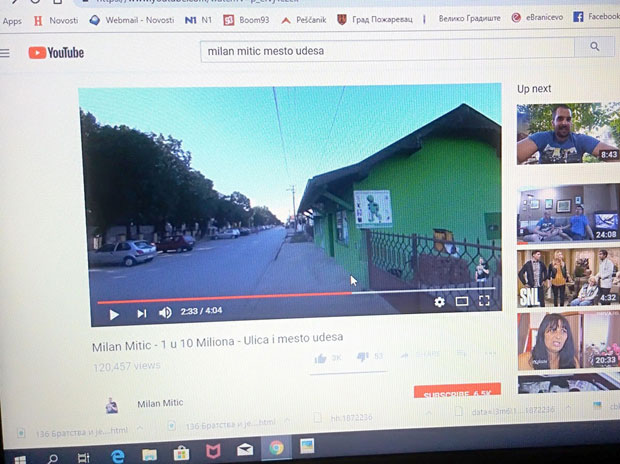Mute the video volume speaker icon
The height and width of the screenshot is (464, 620).
click(165, 313)
